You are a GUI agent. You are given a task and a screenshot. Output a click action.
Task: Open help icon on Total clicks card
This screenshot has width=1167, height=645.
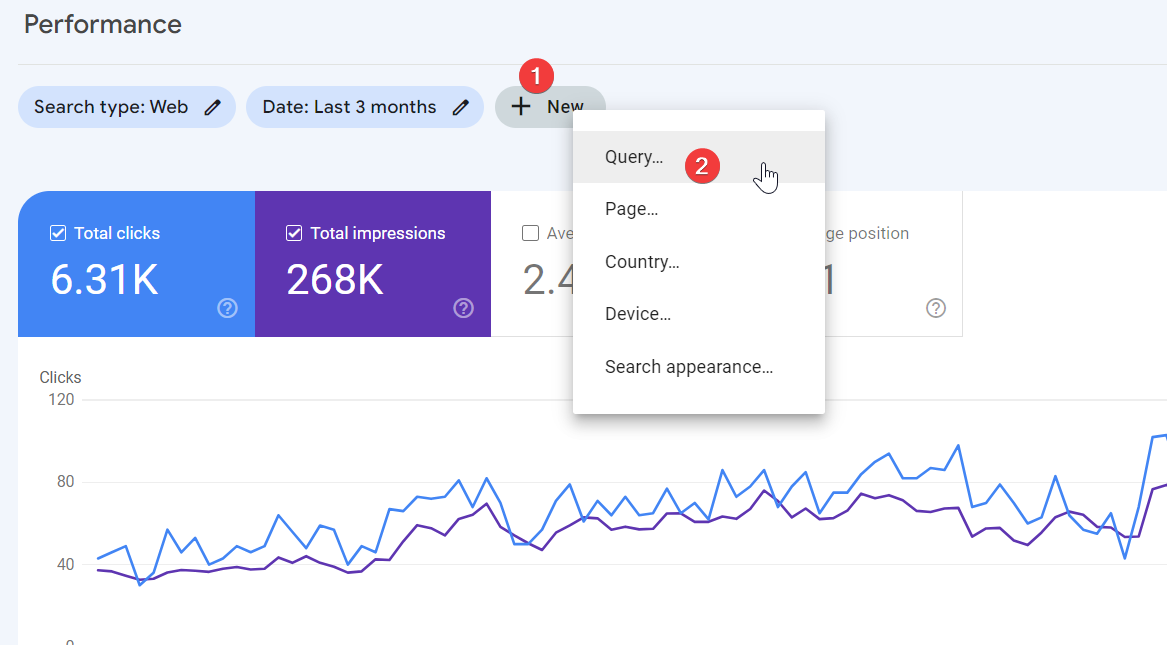tap(227, 308)
